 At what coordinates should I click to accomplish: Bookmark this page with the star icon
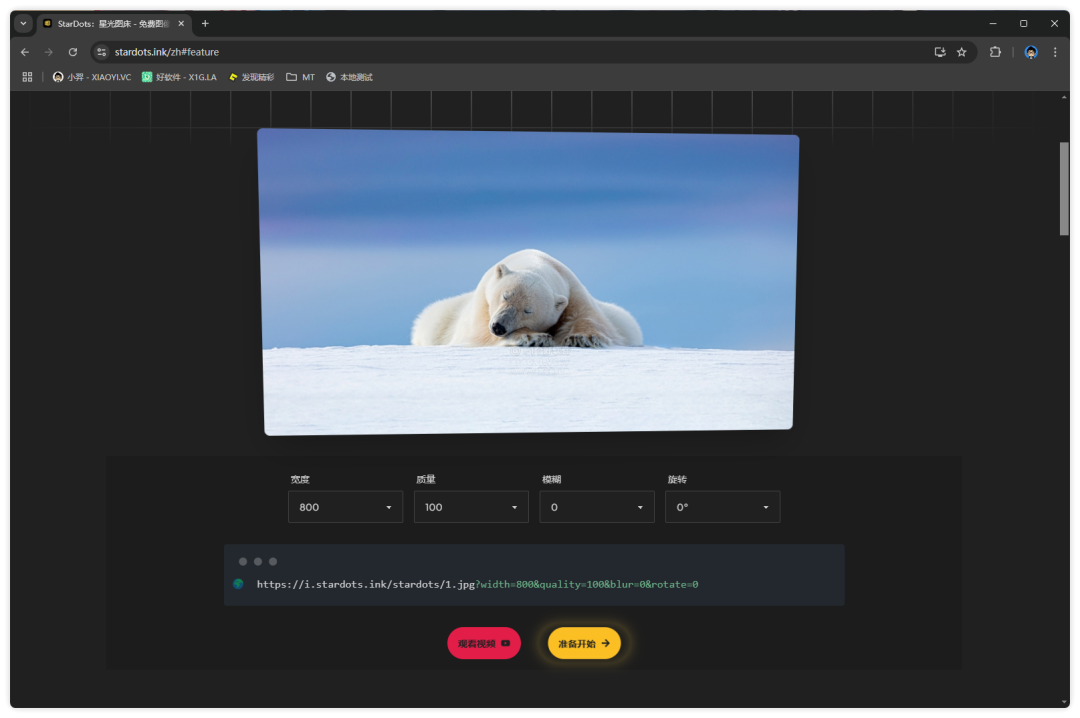click(x=961, y=52)
